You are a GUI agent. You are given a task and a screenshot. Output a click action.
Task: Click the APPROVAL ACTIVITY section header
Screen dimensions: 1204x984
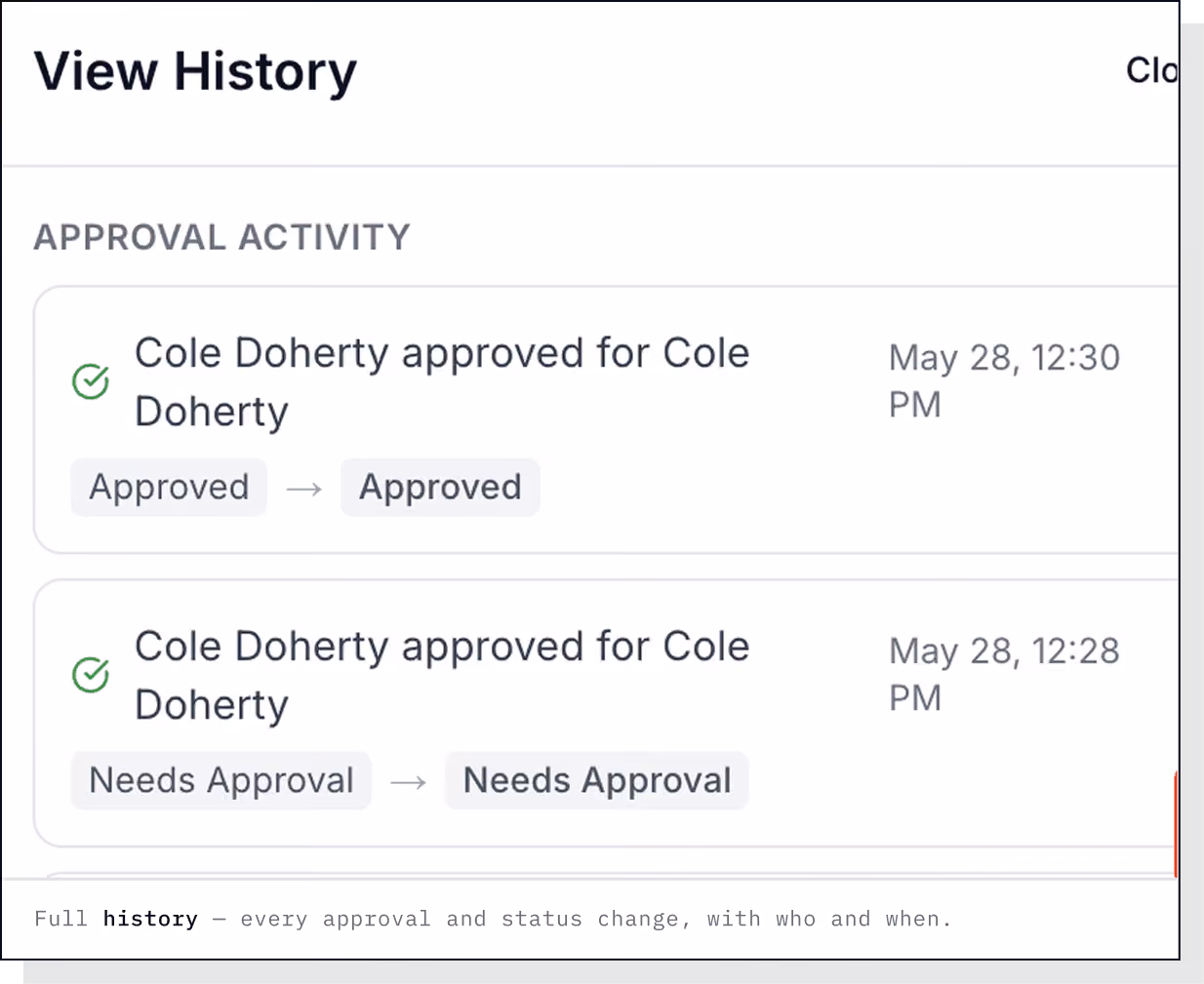(x=222, y=237)
